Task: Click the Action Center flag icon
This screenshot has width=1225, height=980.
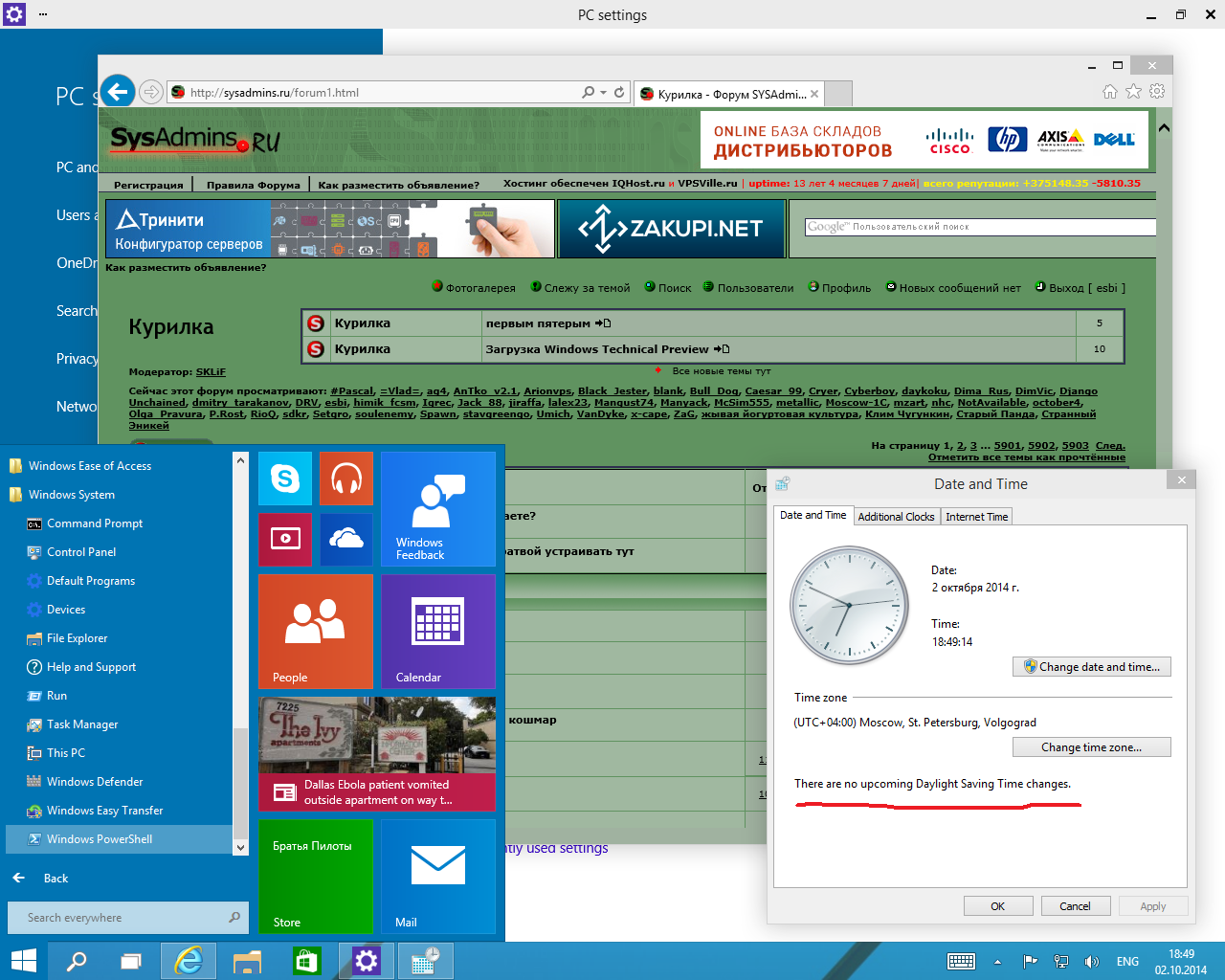Action: 1030,962
